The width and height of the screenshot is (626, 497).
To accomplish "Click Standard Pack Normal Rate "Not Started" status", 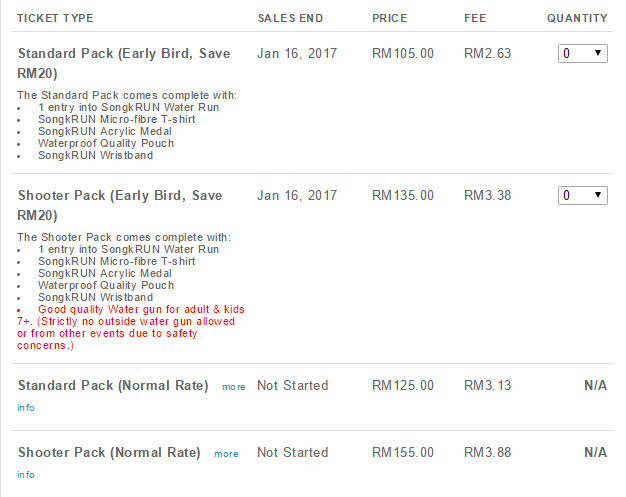I will click(293, 386).
